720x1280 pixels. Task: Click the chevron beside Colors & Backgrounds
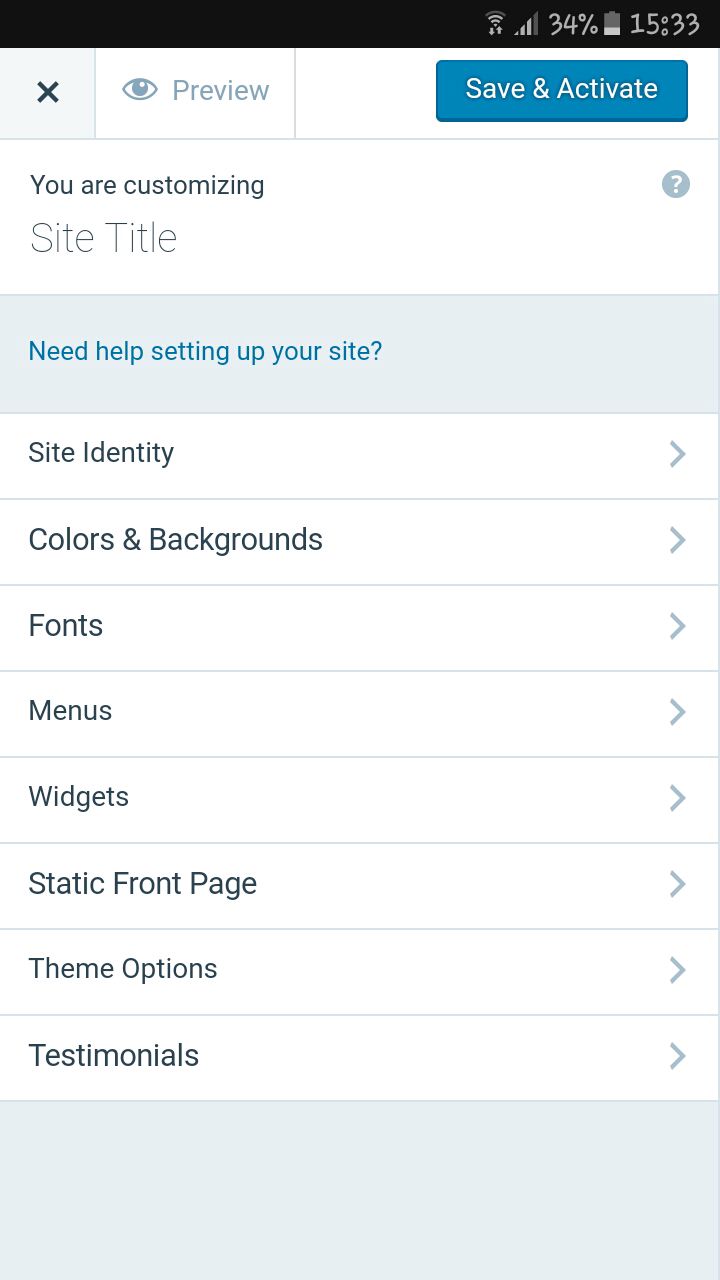677,540
